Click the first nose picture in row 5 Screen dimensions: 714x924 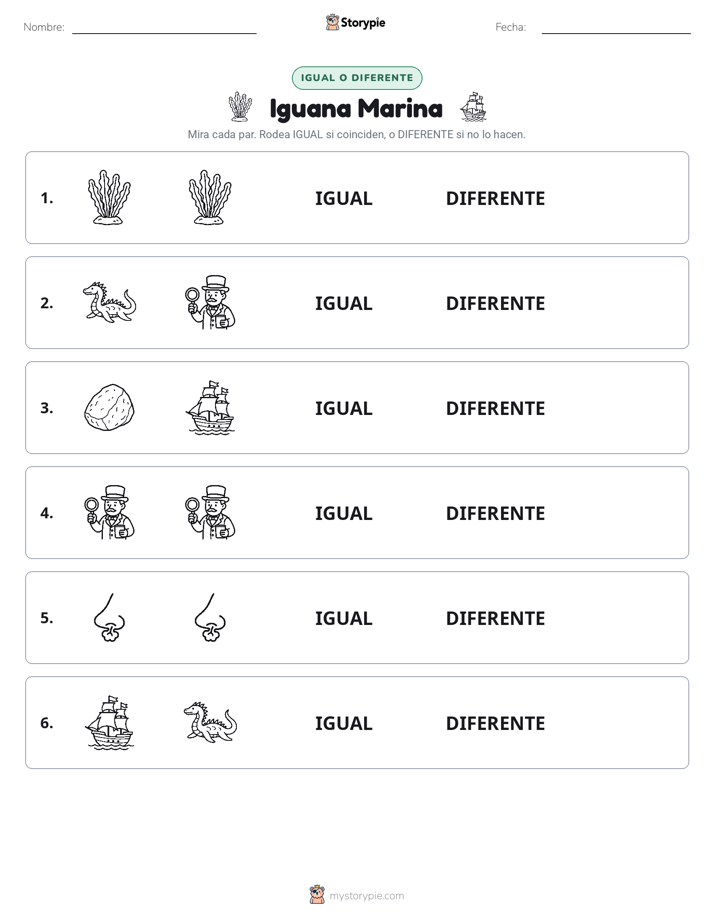point(109,618)
